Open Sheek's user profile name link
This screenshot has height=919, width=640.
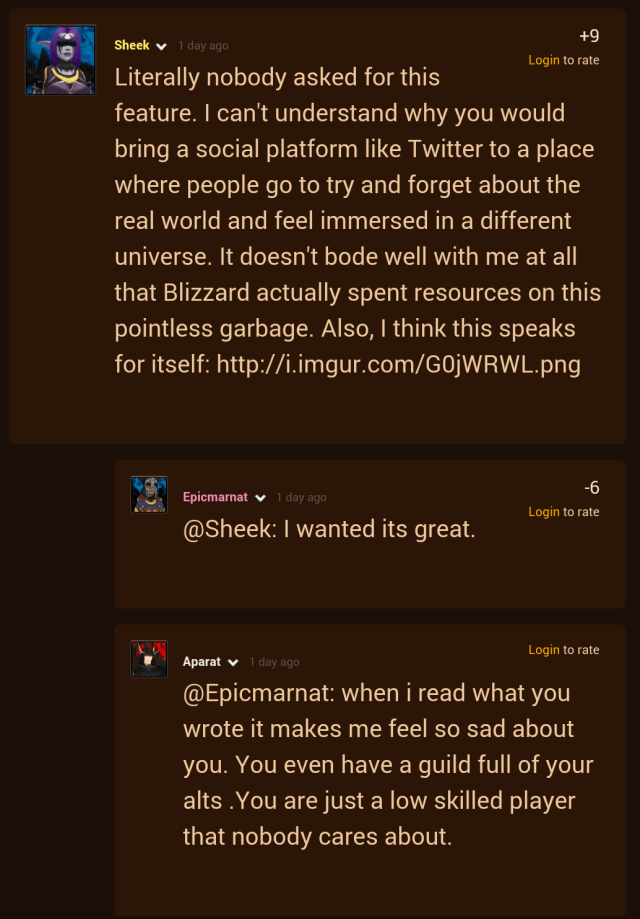[132, 45]
